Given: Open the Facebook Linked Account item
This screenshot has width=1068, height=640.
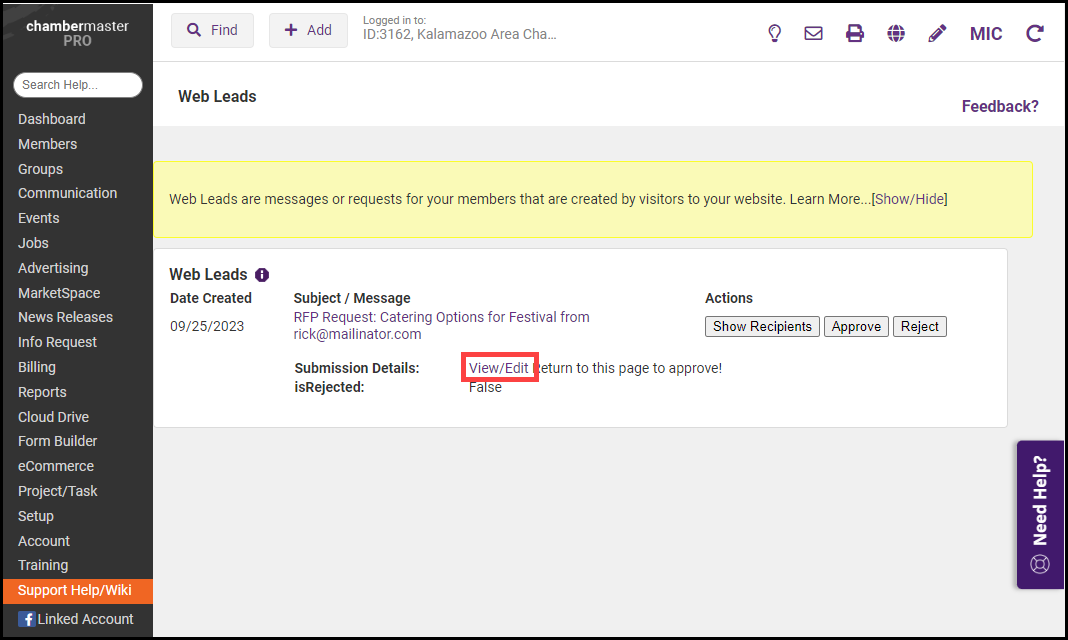Looking at the screenshot, I should [76, 619].
